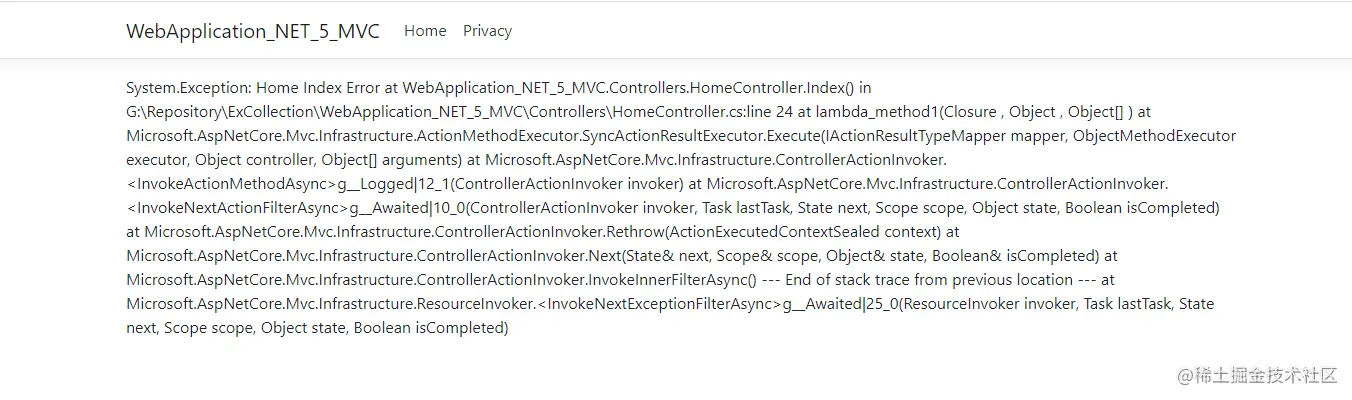The image size is (1352, 400).
Task: Go to the Home nav item
Action: tap(425, 31)
